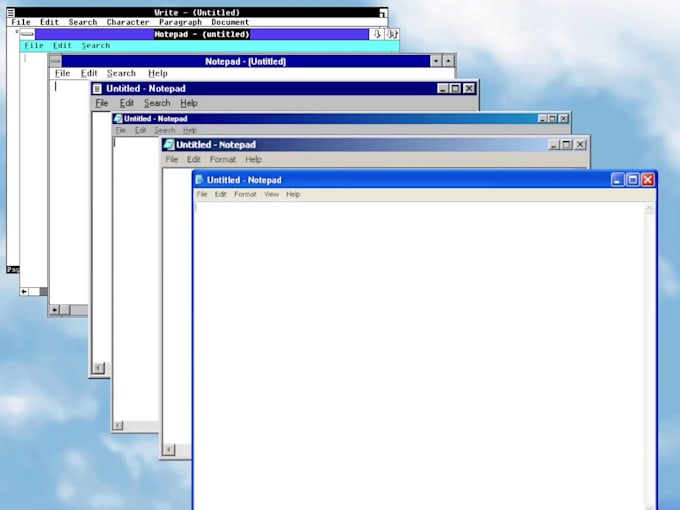This screenshot has width=680, height=510.
Task: Click maximize arrows icon on purple-titled Notepad
Action: (392, 34)
